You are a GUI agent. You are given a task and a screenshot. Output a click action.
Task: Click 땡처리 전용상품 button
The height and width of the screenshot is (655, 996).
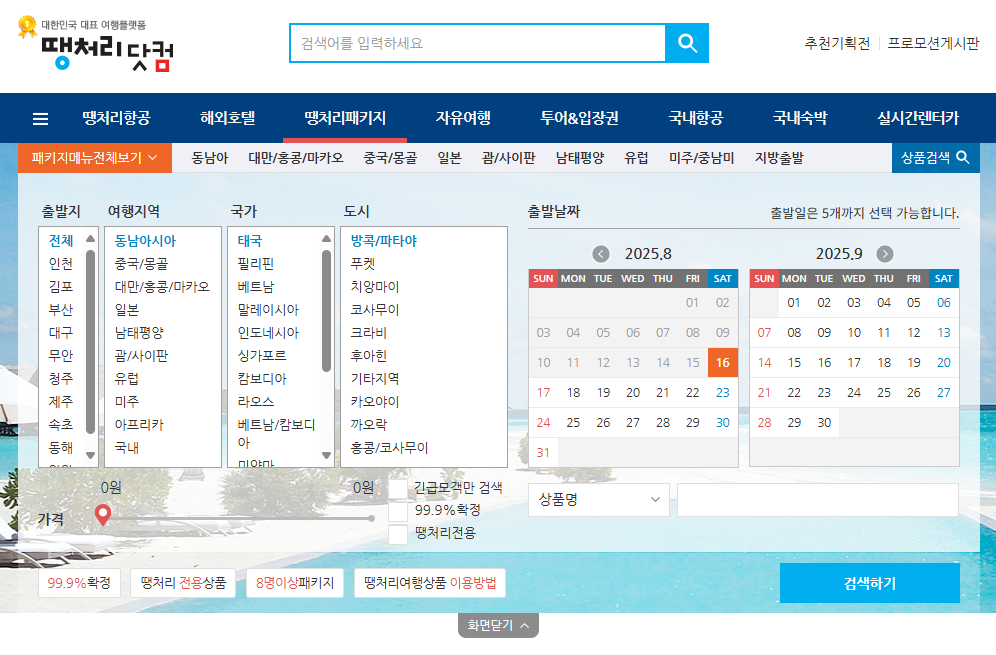(183, 583)
